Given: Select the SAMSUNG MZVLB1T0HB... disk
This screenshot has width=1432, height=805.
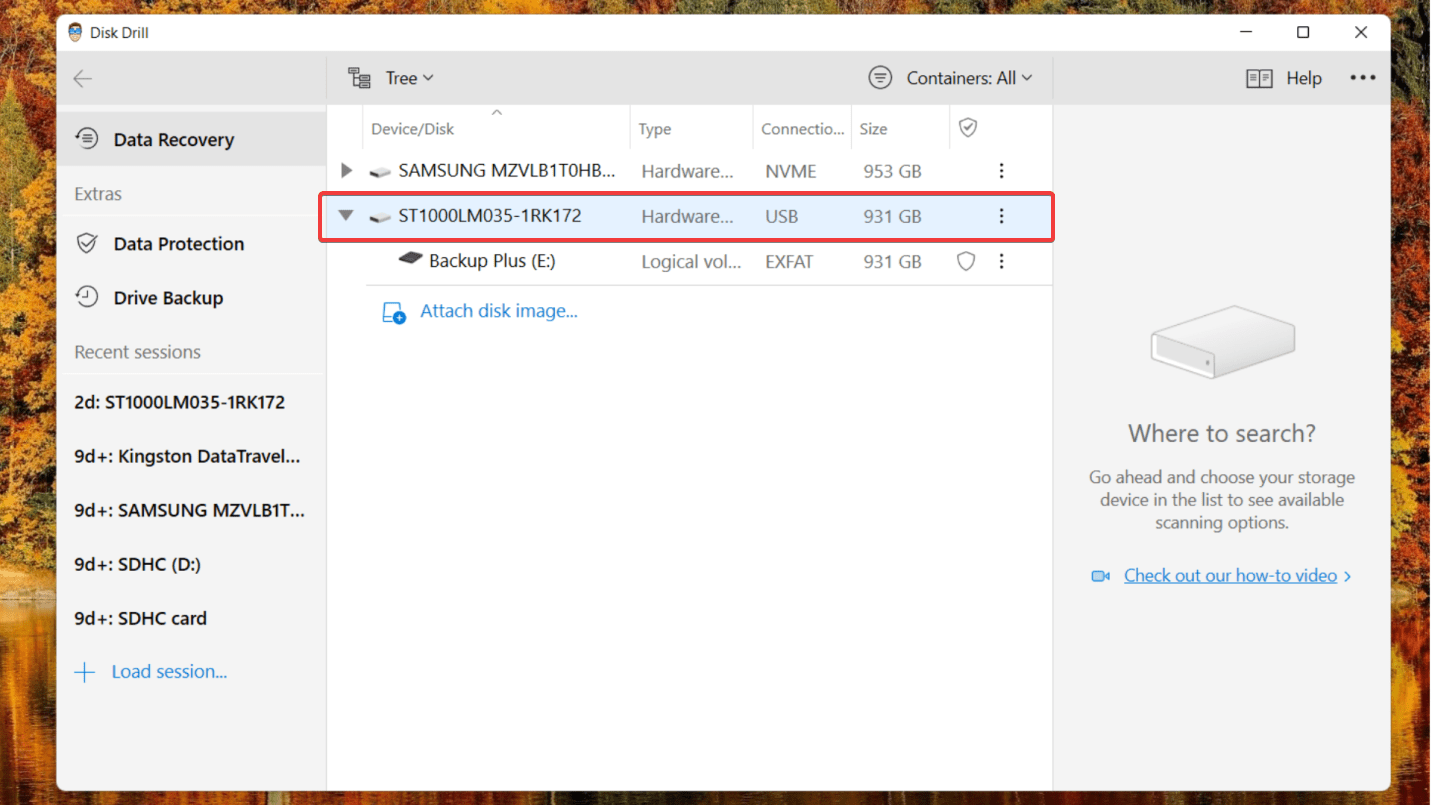Looking at the screenshot, I should point(506,171).
